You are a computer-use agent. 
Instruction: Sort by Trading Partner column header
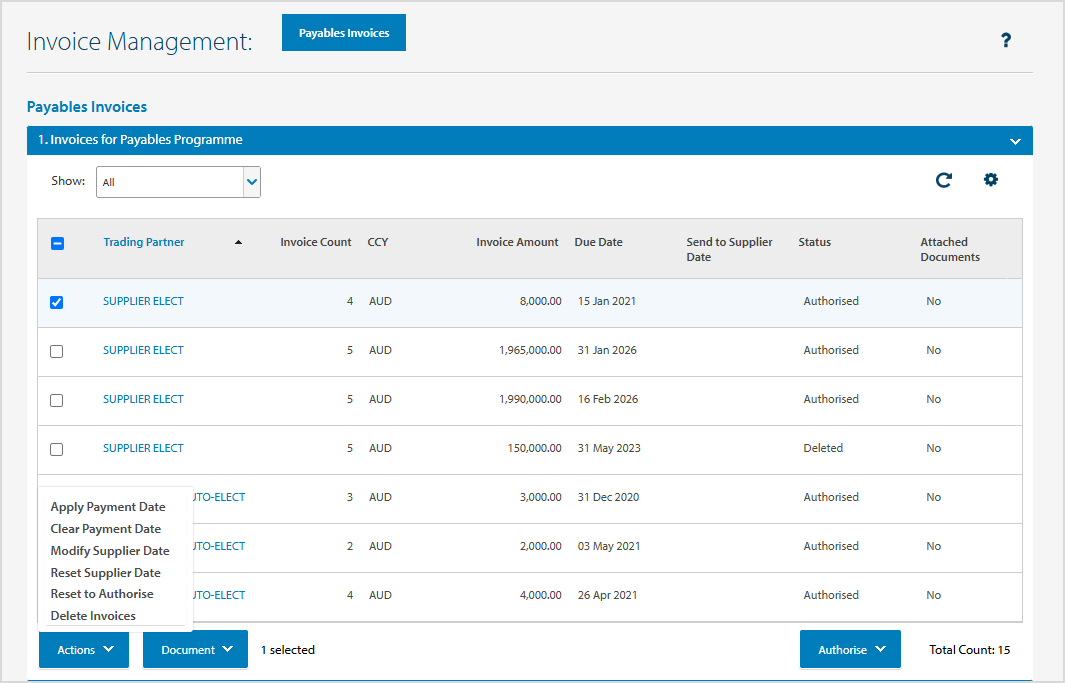144,242
